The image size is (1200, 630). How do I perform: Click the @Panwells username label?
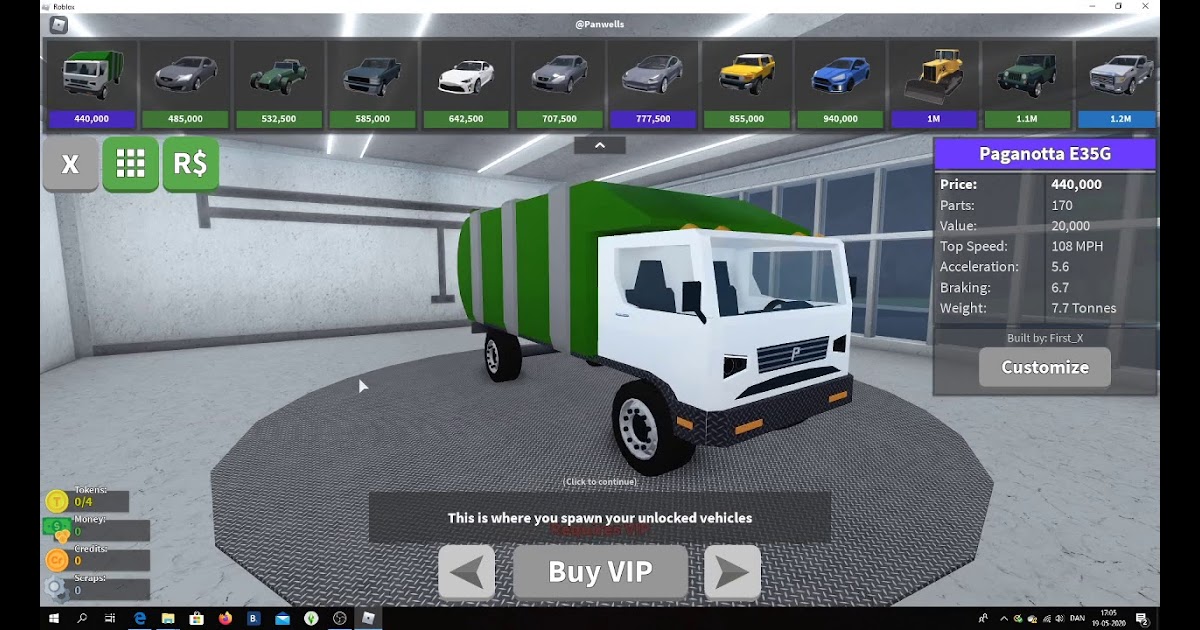(600, 24)
